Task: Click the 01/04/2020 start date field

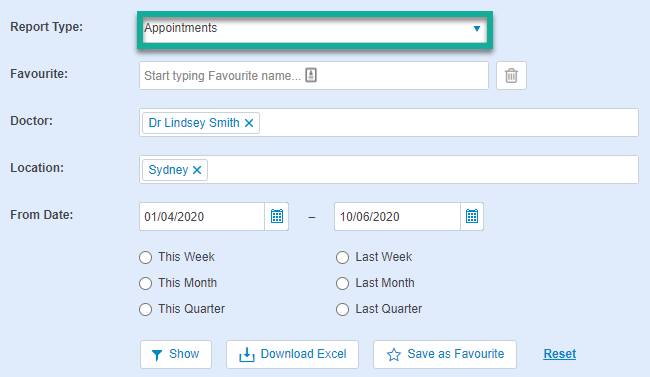Action: click(x=202, y=216)
